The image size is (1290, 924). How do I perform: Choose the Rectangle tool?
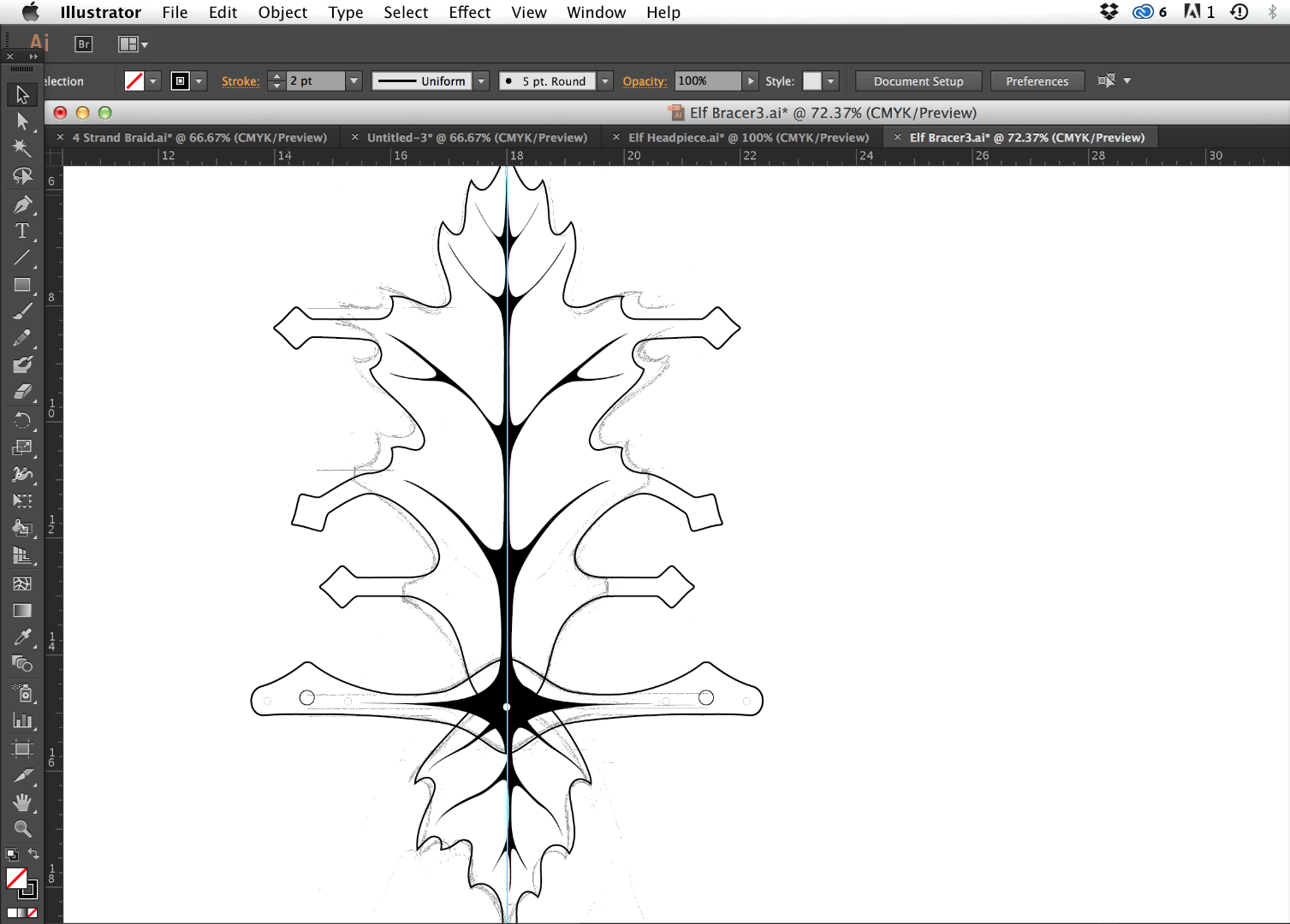point(22,285)
